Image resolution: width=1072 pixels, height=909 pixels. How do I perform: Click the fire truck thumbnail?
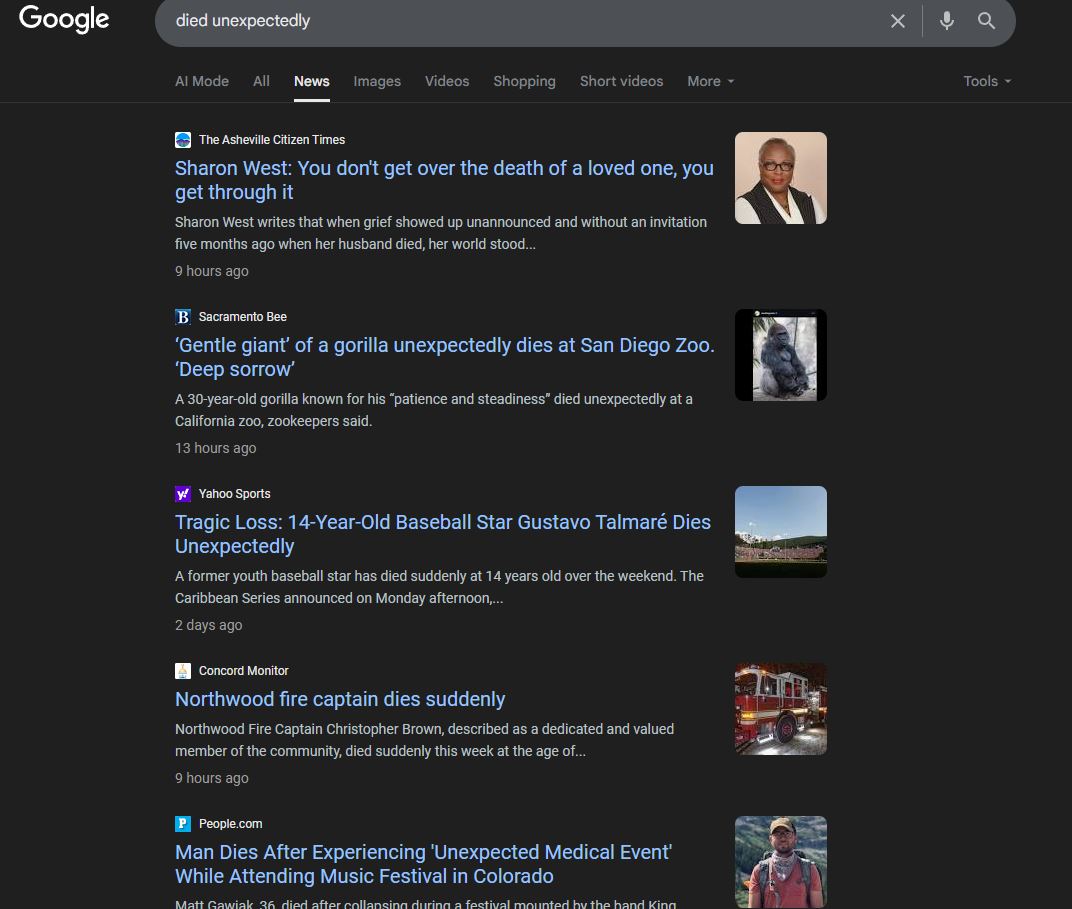781,709
